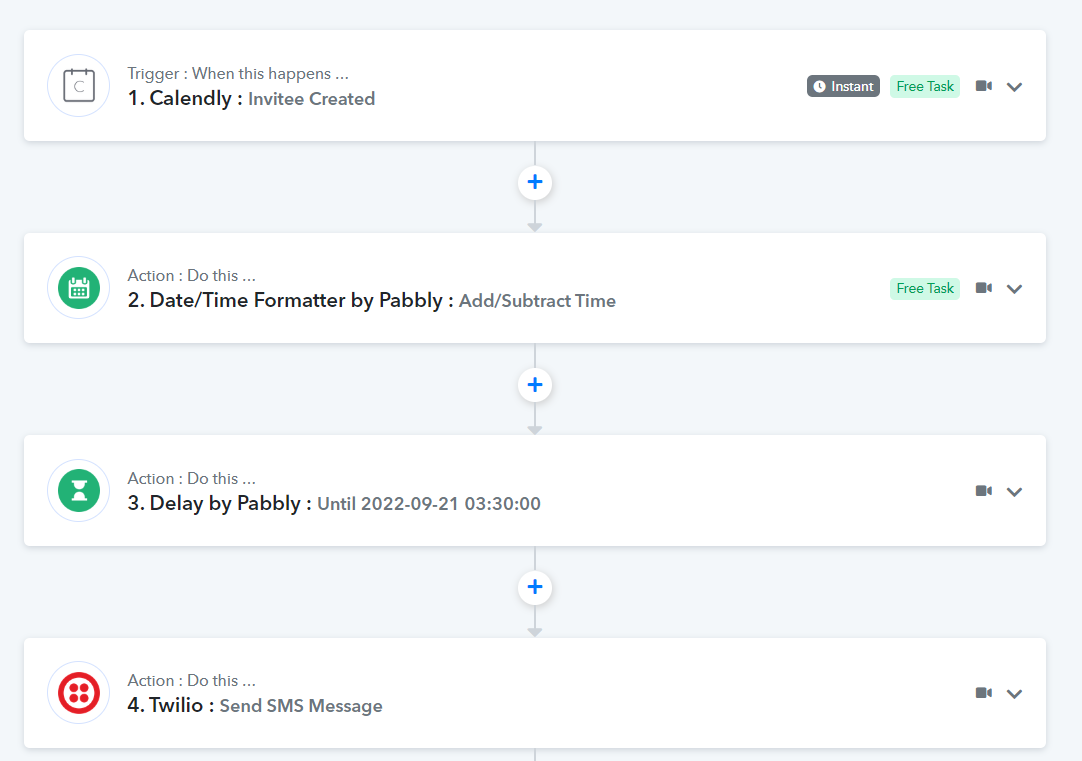The image size is (1082, 761).
Task: Expand the Delay by Pabbly step
Action: coord(1014,492)
